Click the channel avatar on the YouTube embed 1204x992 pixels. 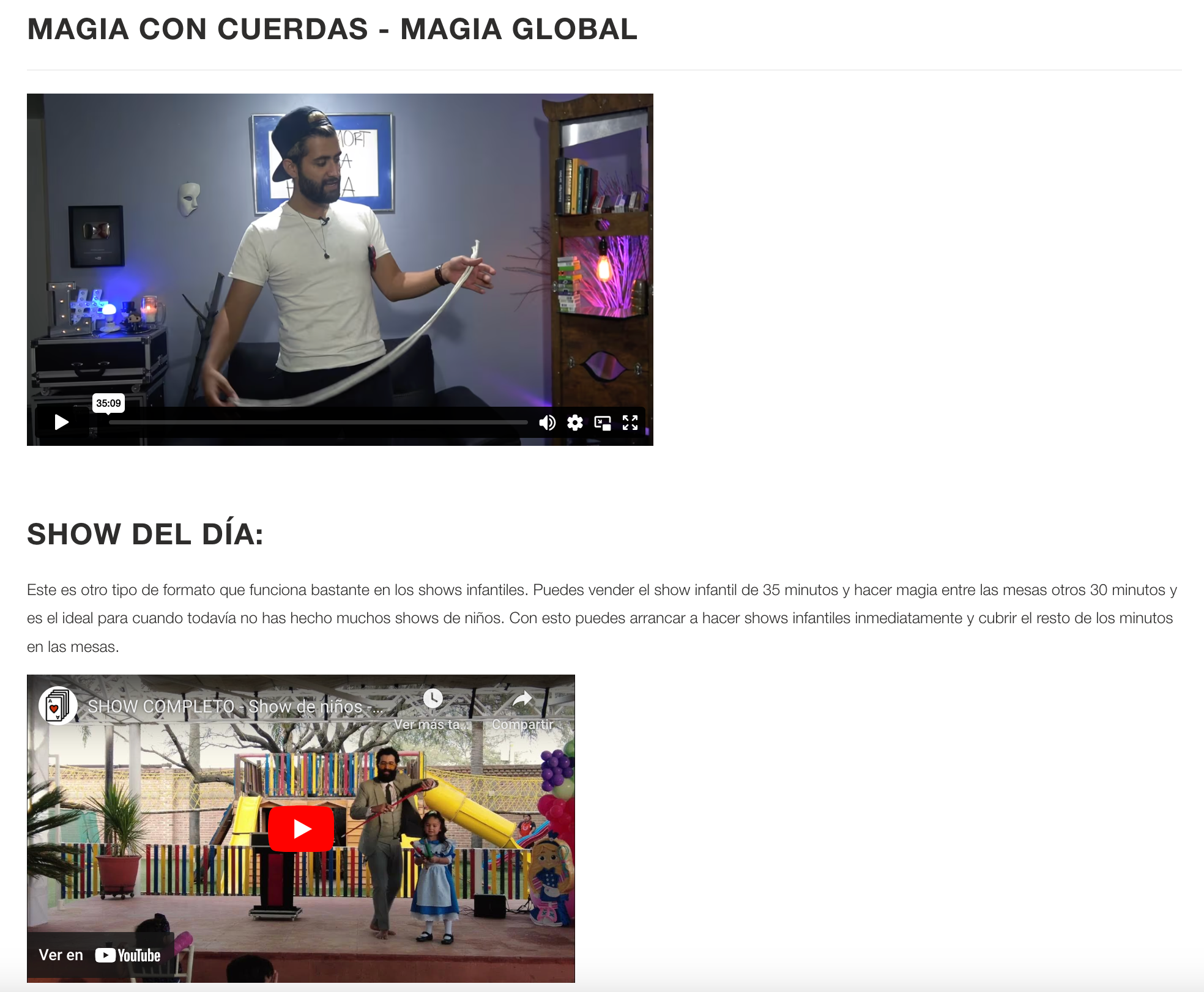pos(58,705)
